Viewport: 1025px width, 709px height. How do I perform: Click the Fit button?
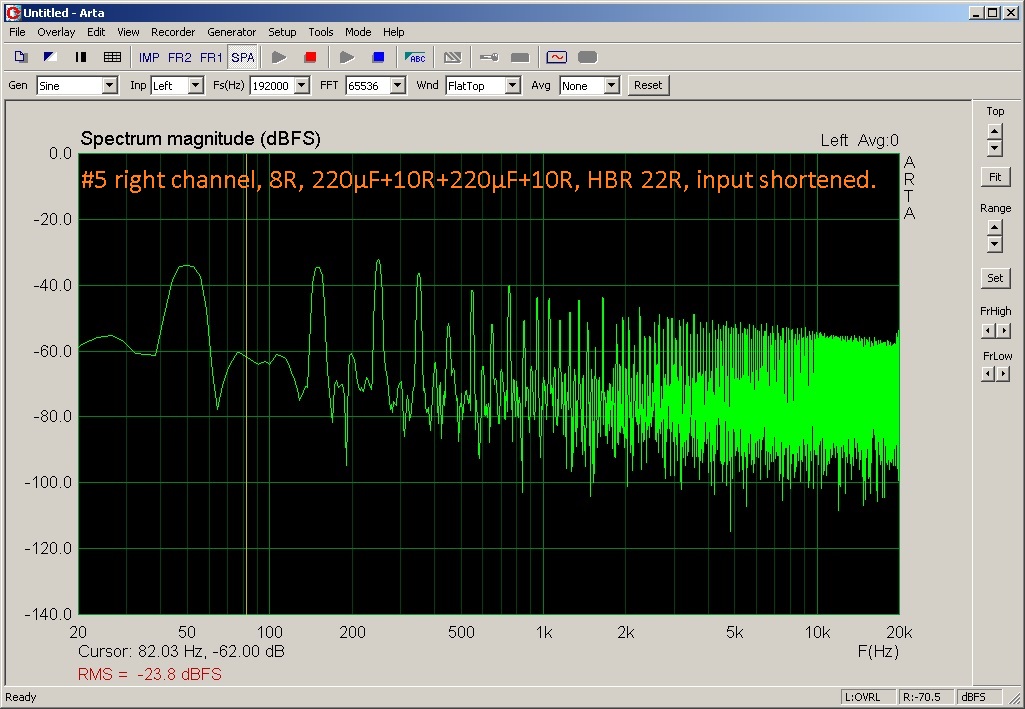[995, 177]
